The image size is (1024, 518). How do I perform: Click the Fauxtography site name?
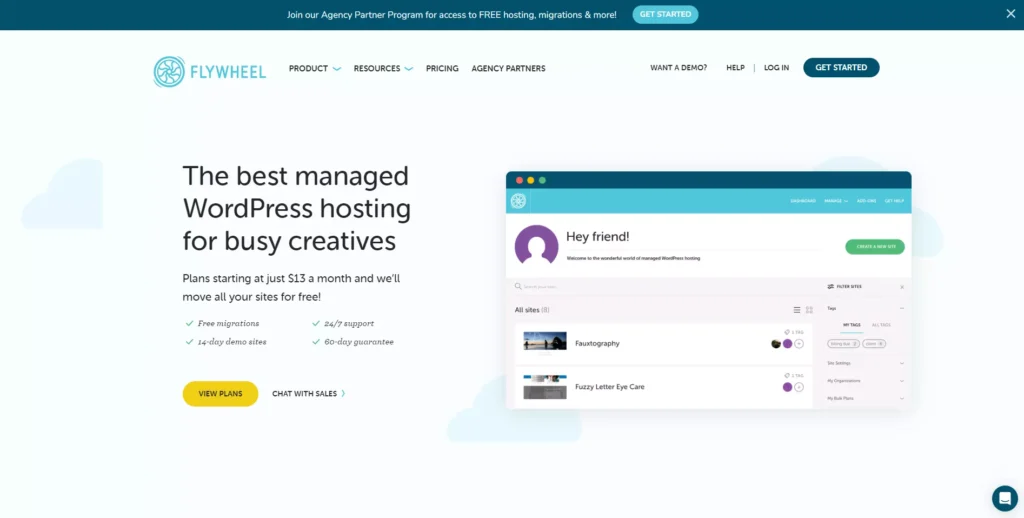[x=597, y=344]
